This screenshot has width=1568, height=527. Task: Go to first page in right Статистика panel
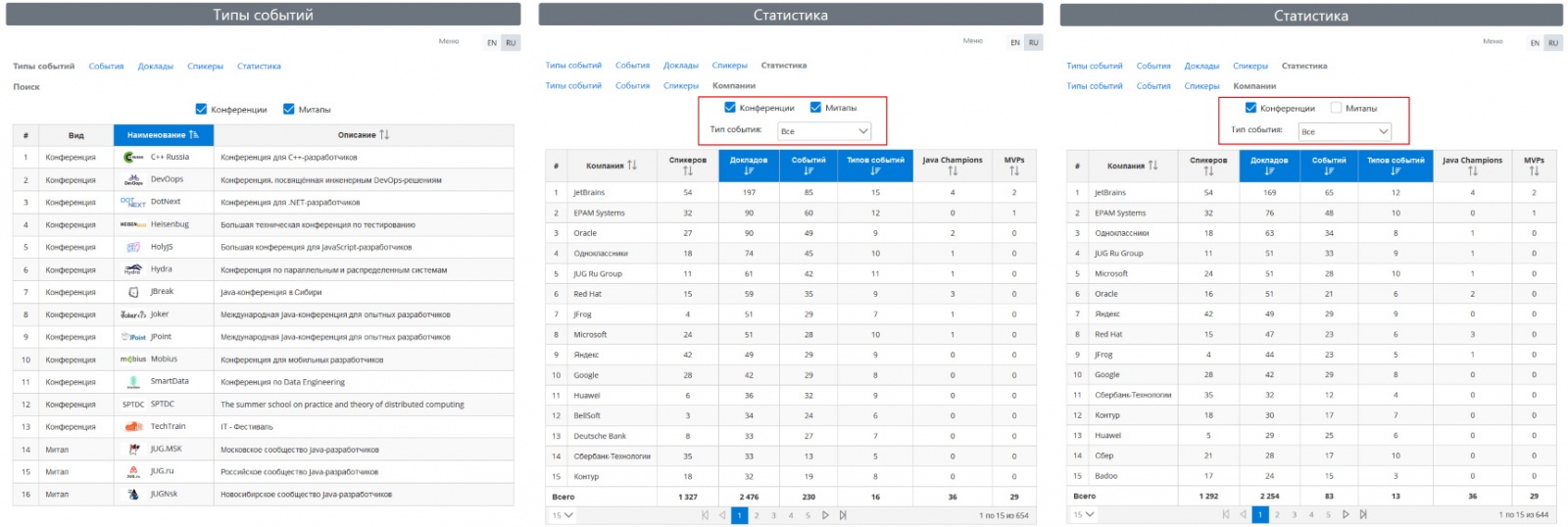[1226, 514]
